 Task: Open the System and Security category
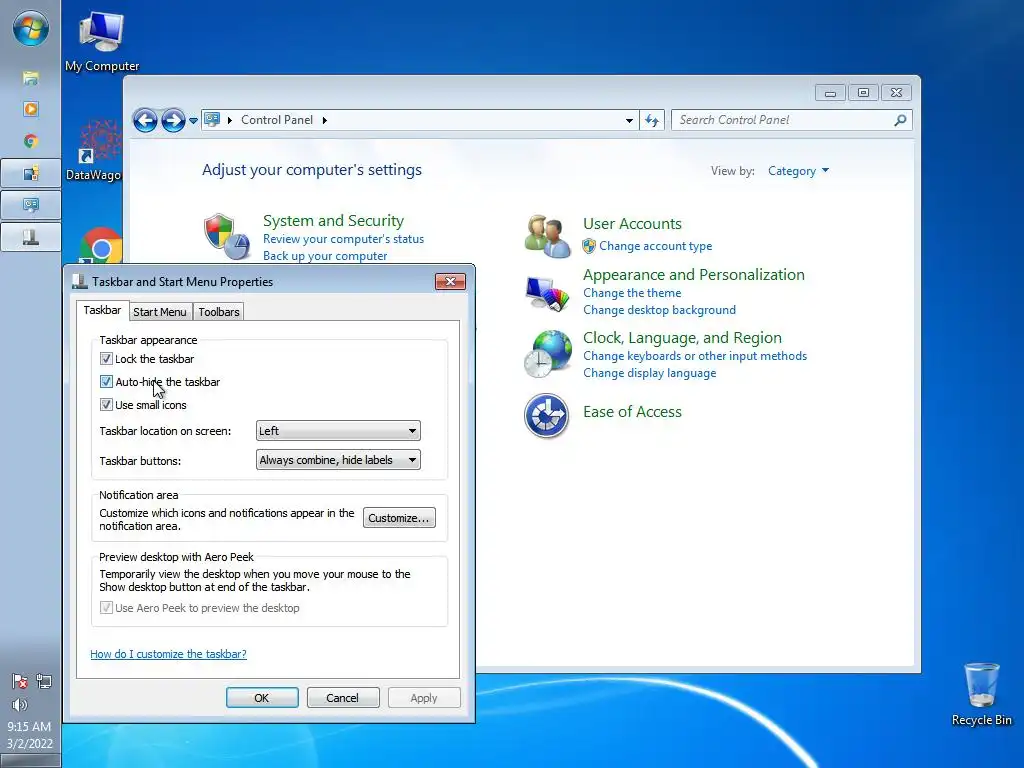pos(333,221)
